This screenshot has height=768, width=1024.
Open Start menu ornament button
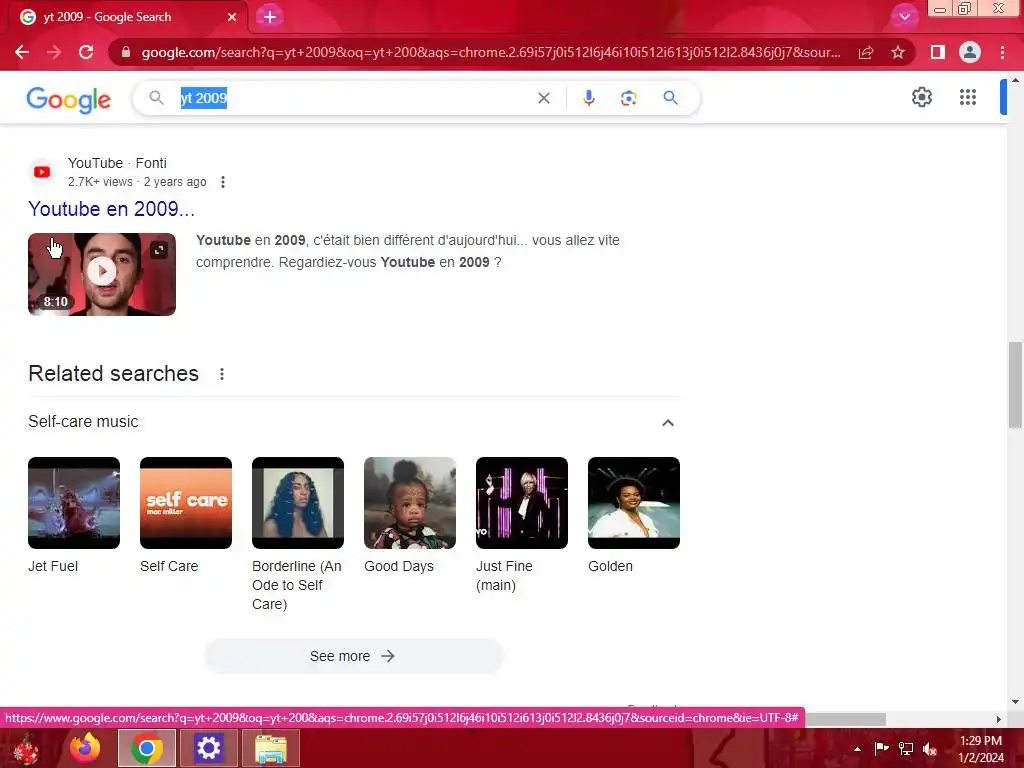pos(26,749)
